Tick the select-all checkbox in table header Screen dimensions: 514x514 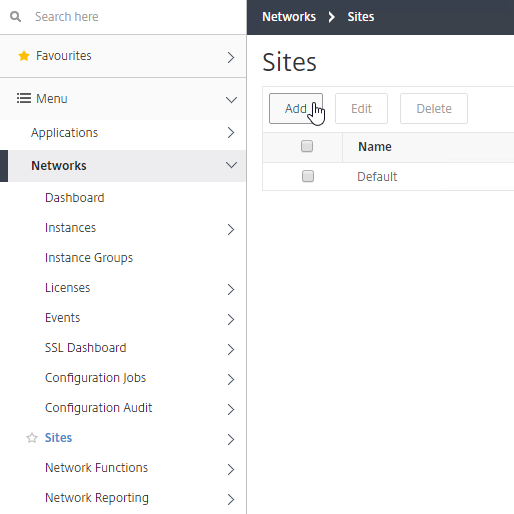(307, 146)
